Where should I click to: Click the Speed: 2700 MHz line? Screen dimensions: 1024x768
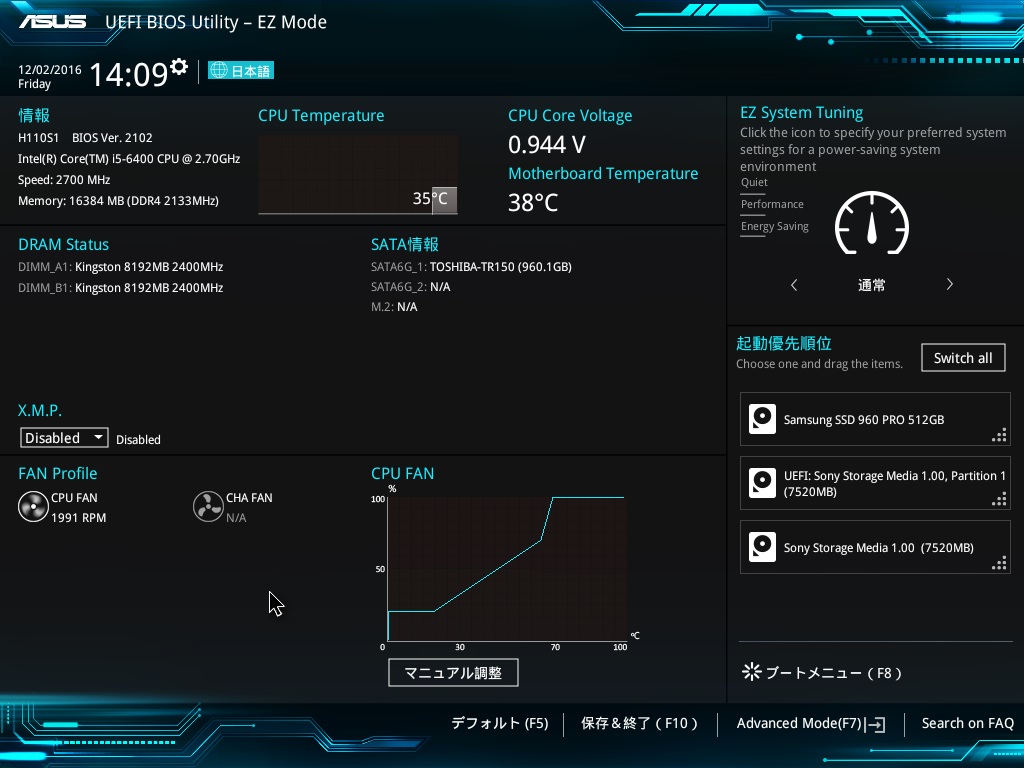click(64, 180)
